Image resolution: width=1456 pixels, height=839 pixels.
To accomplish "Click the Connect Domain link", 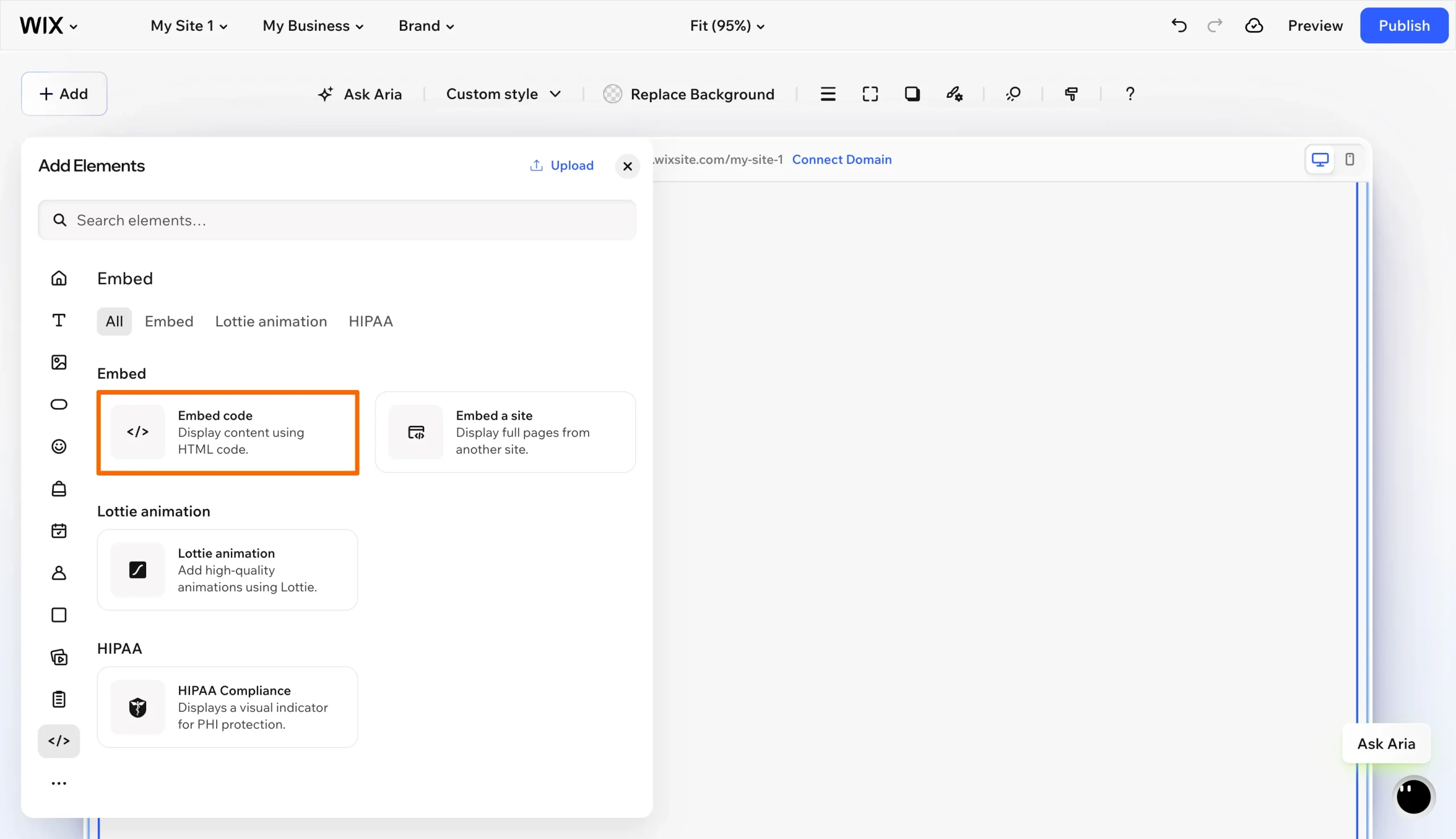I will click(842, 160).
